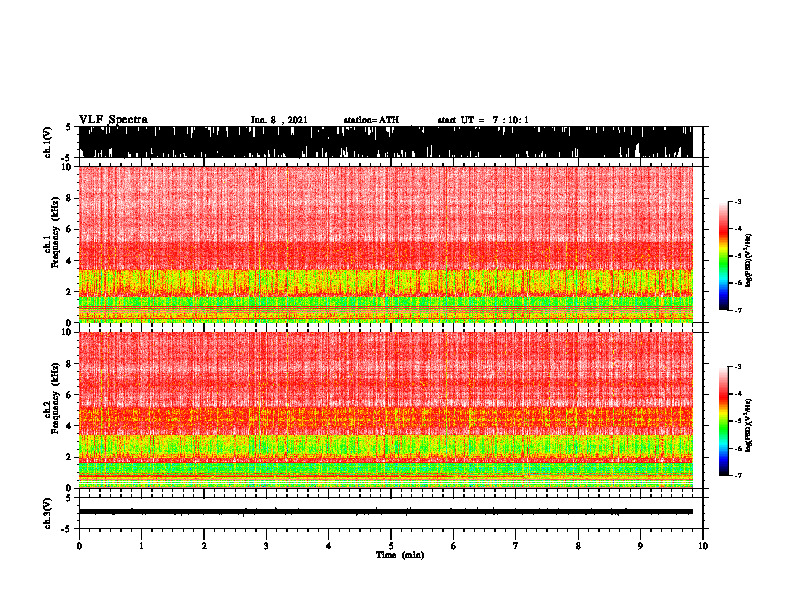Click the time axis tick label "4"
The width and height of the screenshot is (792, 612).
(x=329, y=546)
